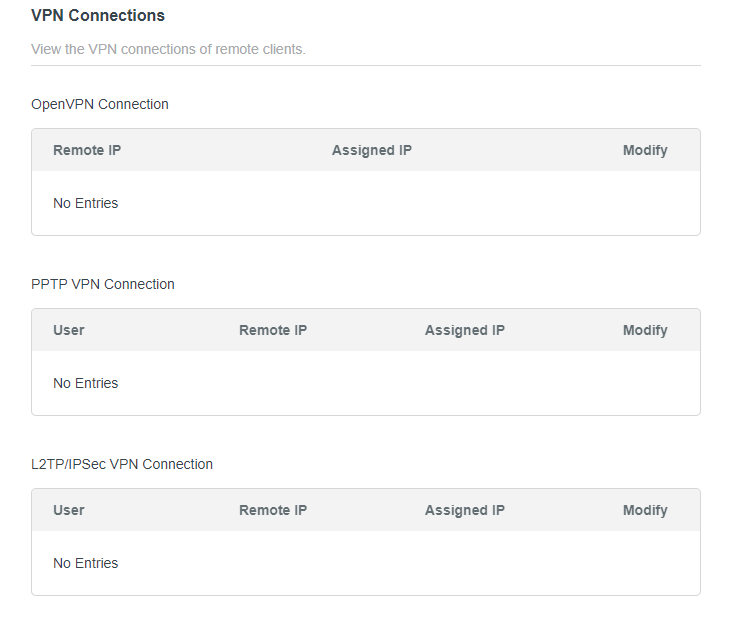Click Assigned IP header in PPTP VPN table
Screen dimensions: 742x624
(x=464, y=330)
